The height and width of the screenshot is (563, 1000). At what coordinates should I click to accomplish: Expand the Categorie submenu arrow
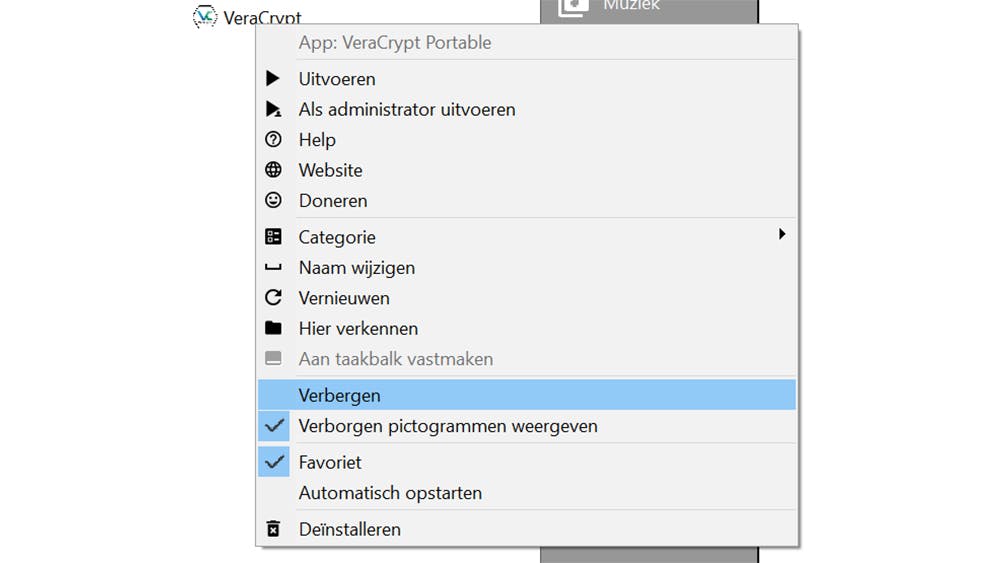tap(782, 235)
